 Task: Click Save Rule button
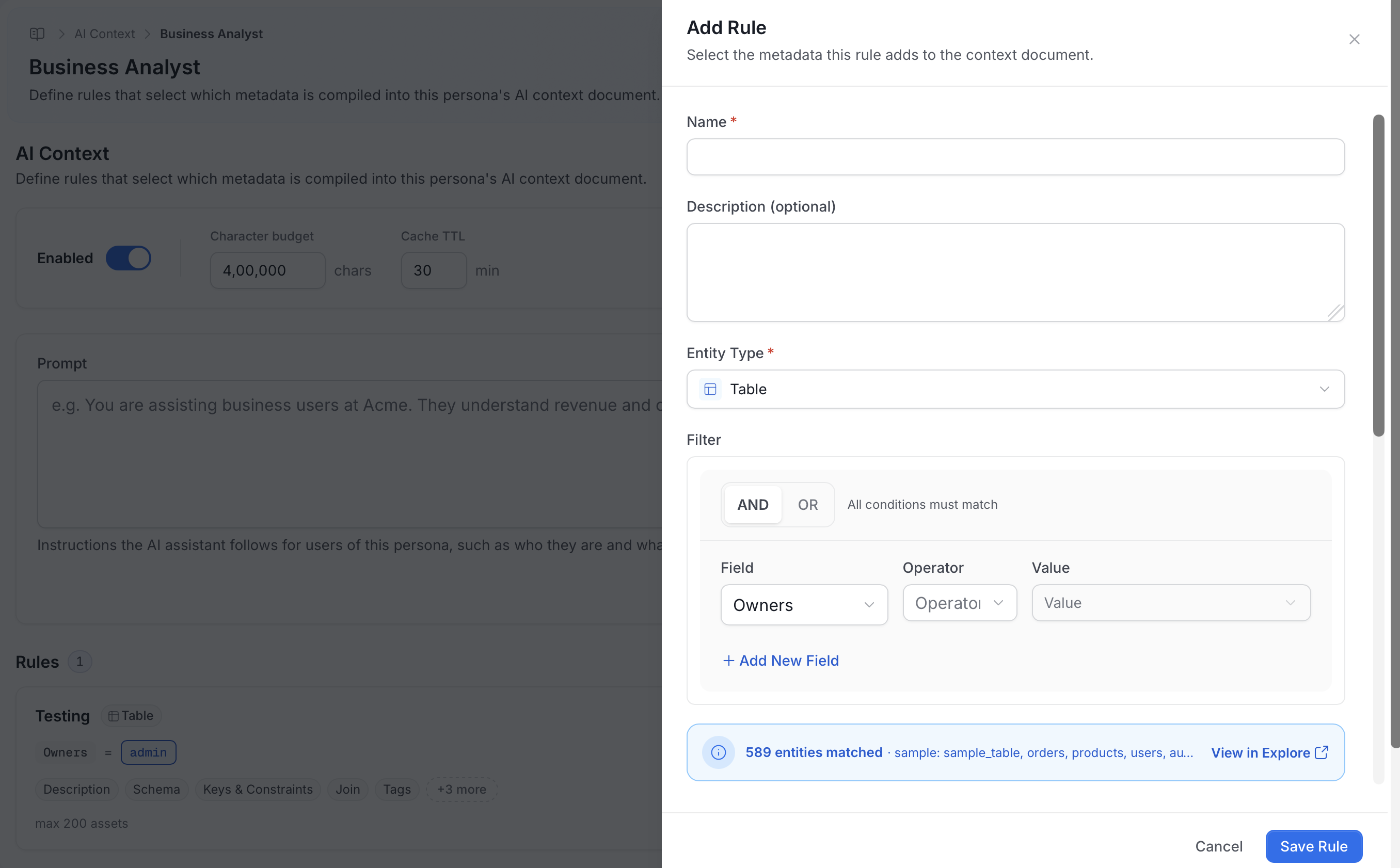point(1314,846)
